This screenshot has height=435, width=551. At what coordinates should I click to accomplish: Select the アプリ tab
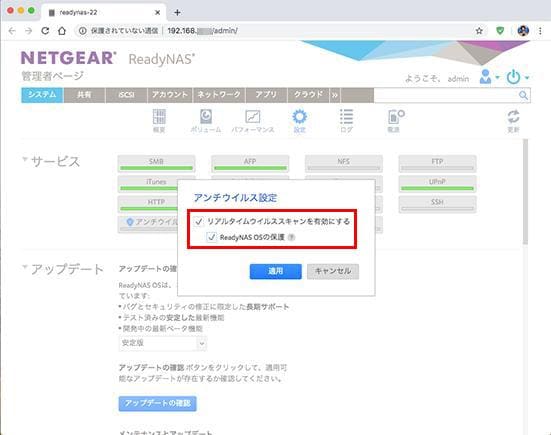point(266,95)
